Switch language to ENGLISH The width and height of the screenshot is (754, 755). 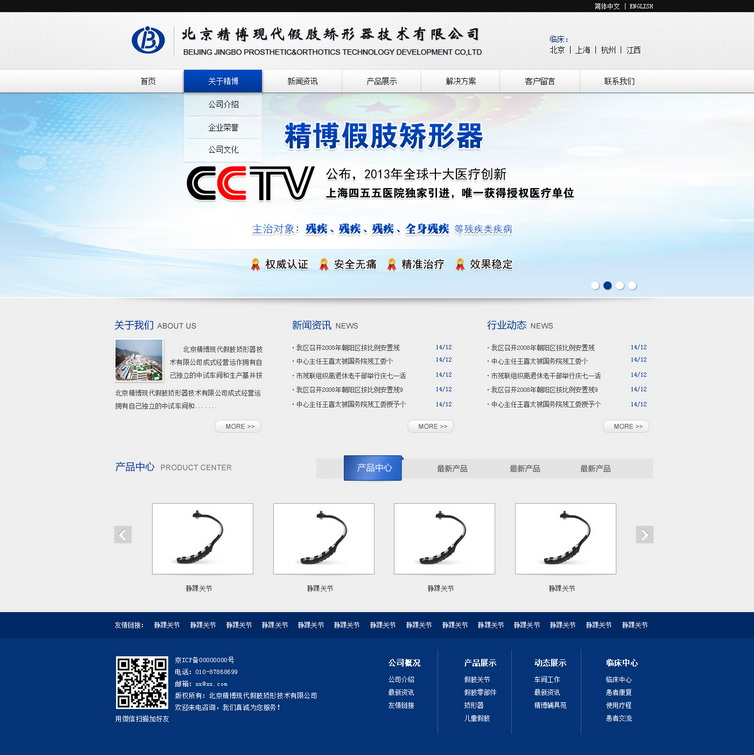click(641, 6)
